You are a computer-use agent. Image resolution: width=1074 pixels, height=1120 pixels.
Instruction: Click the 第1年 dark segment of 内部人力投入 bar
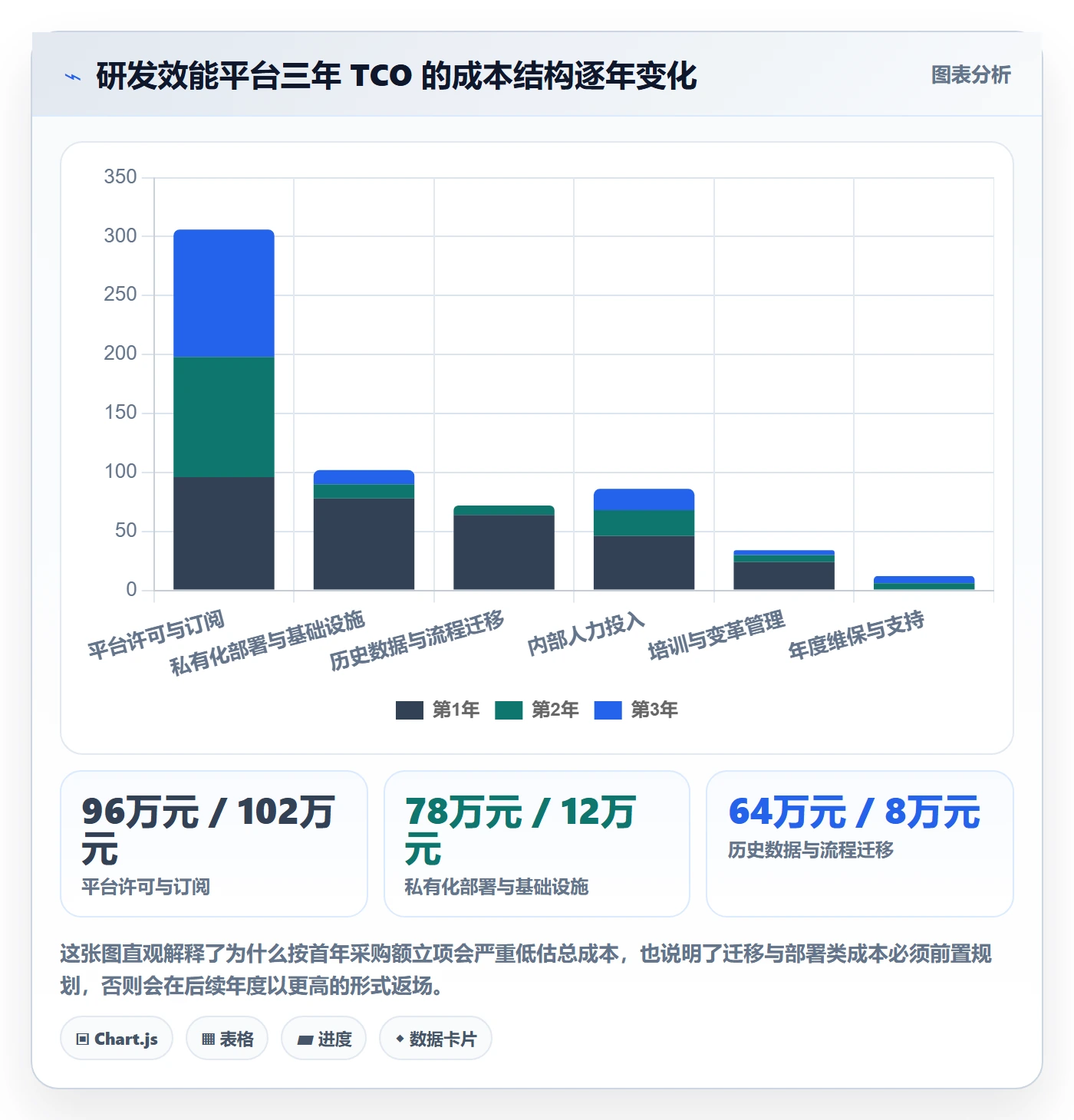click(x=644, y=563)
